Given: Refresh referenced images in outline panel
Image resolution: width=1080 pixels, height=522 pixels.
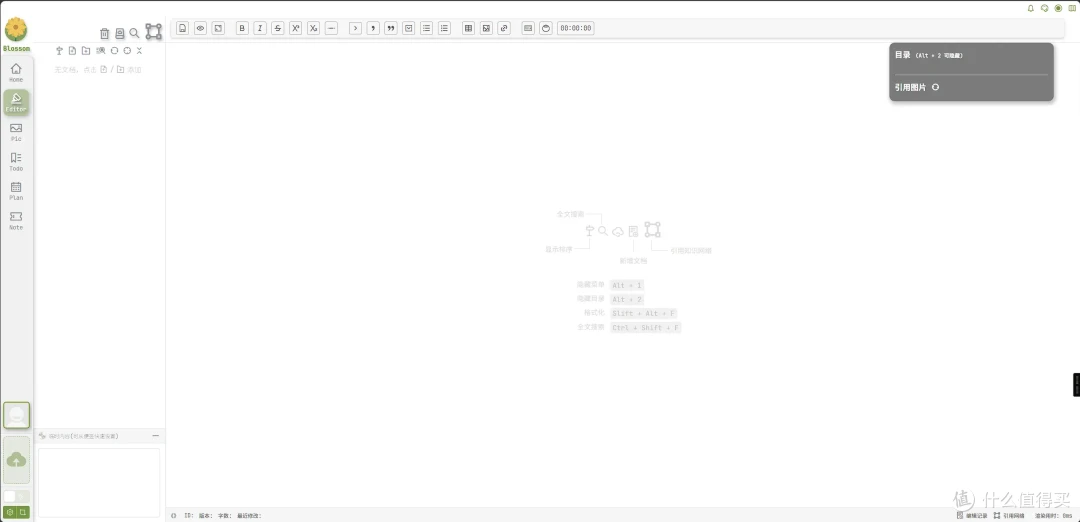Looking at the screenshot, I should point(935,87).
